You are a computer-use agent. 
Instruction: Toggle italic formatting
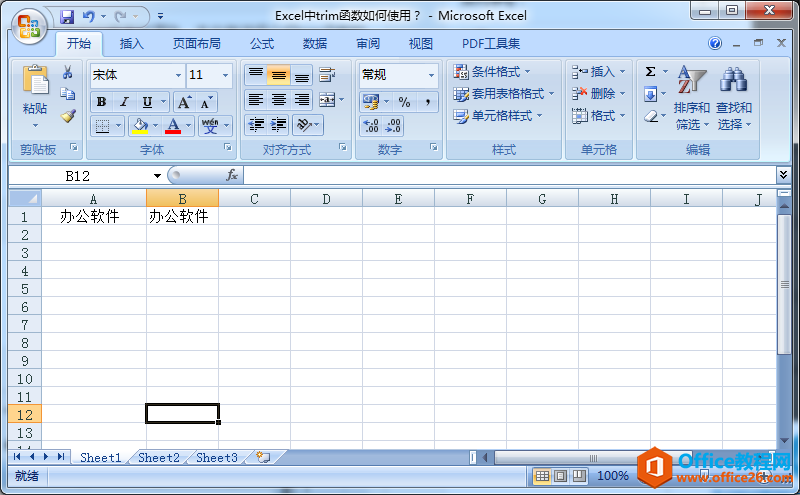coord(124,102)
